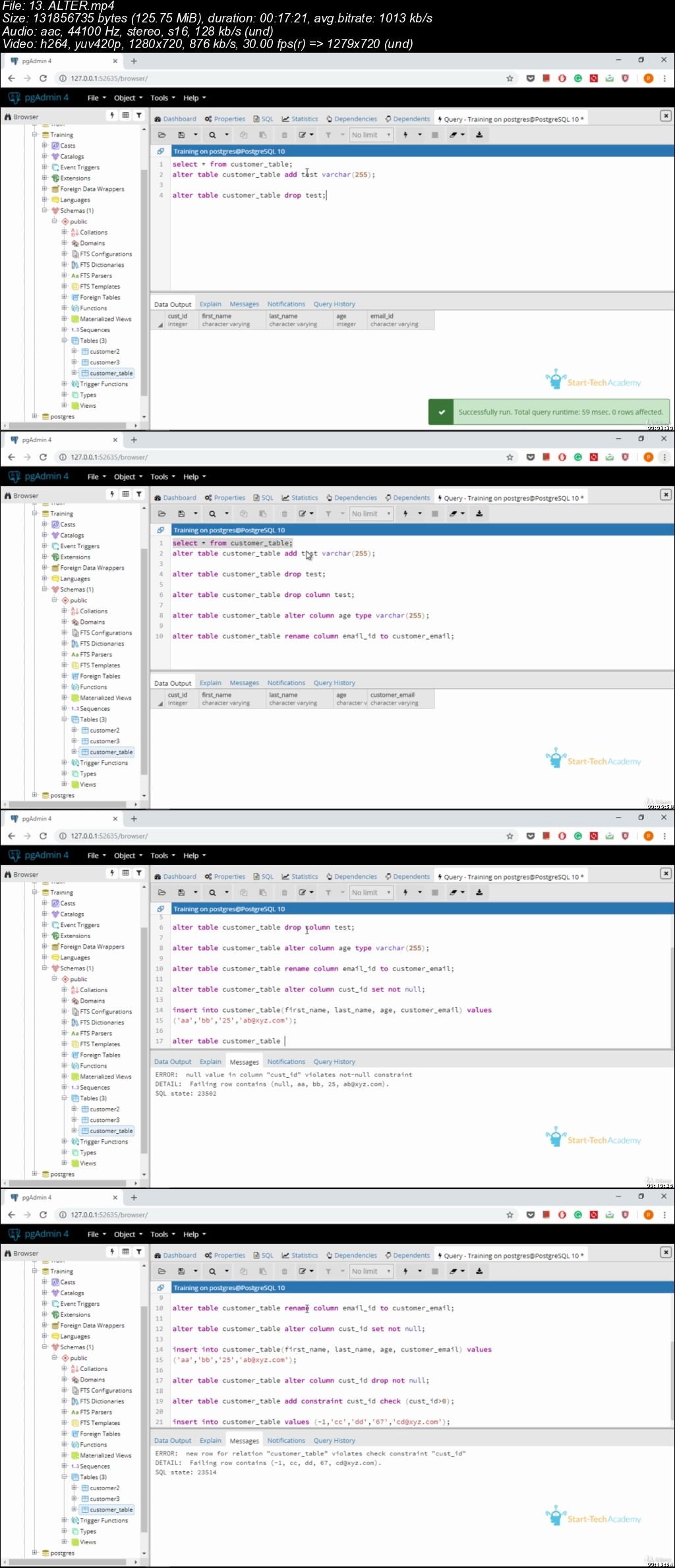Expand customer2 table node in not-null error frame
The height and width of the screenshot is (1568, 675).
(x=74, y=1109)
